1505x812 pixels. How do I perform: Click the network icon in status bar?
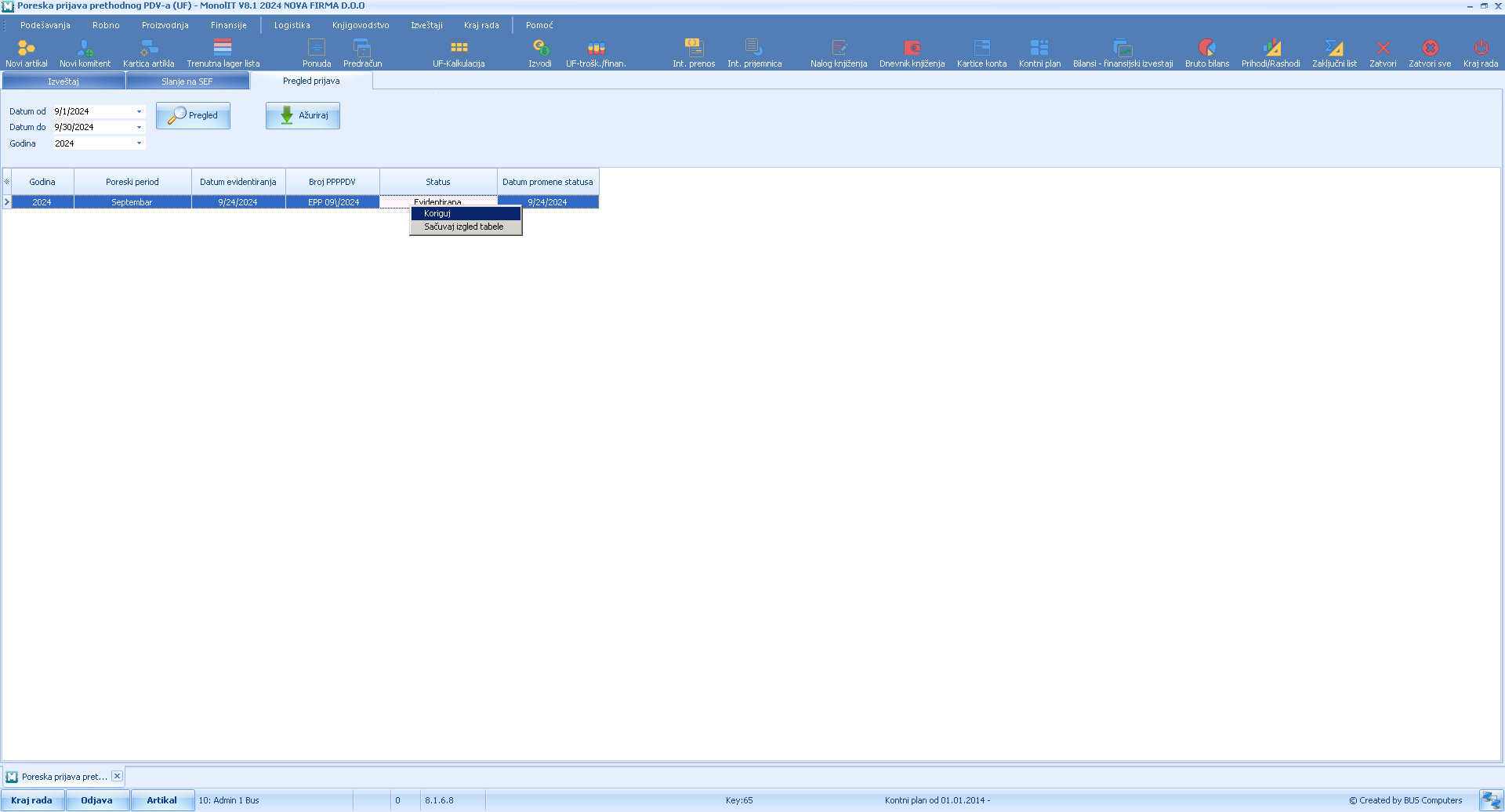coord(1491,800)
